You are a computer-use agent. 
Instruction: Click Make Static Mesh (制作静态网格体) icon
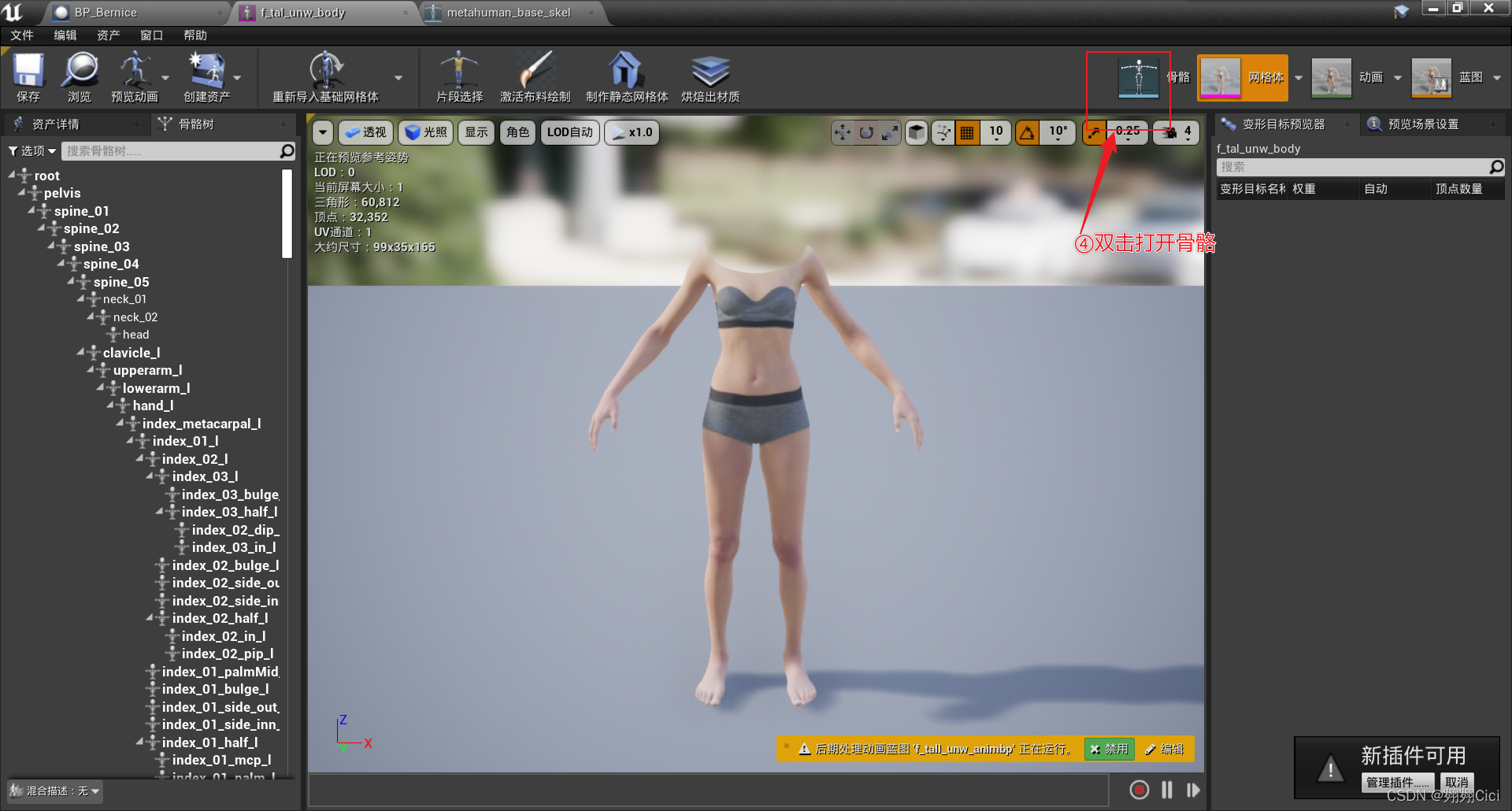627,77
